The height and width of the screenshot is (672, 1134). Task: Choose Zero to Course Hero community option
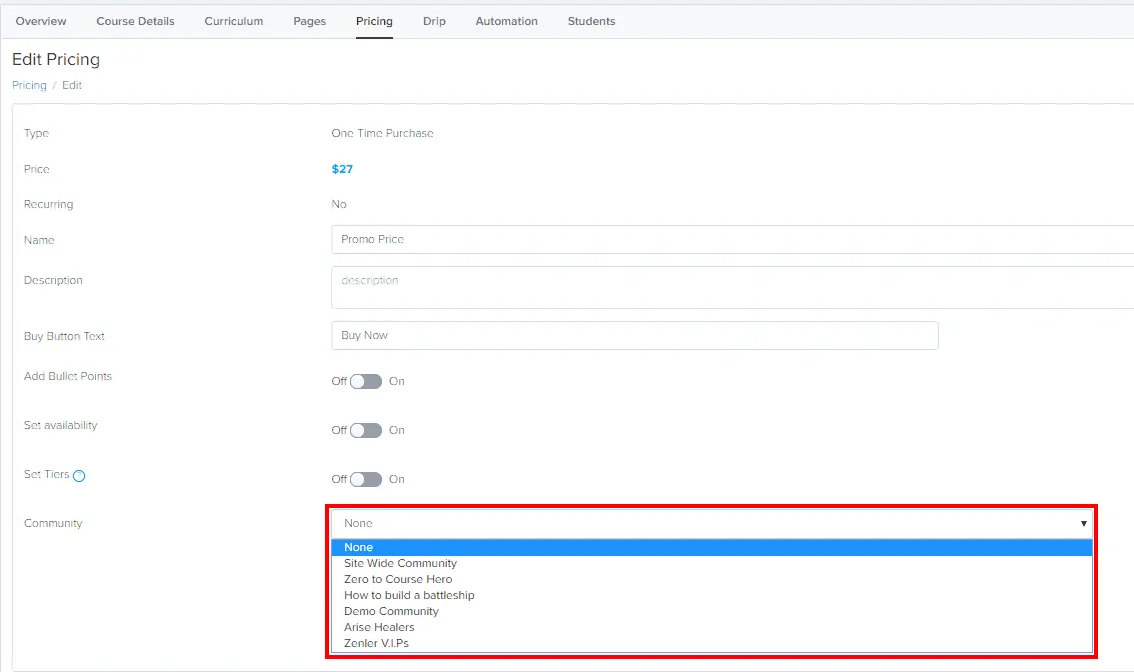coord(398,579)
